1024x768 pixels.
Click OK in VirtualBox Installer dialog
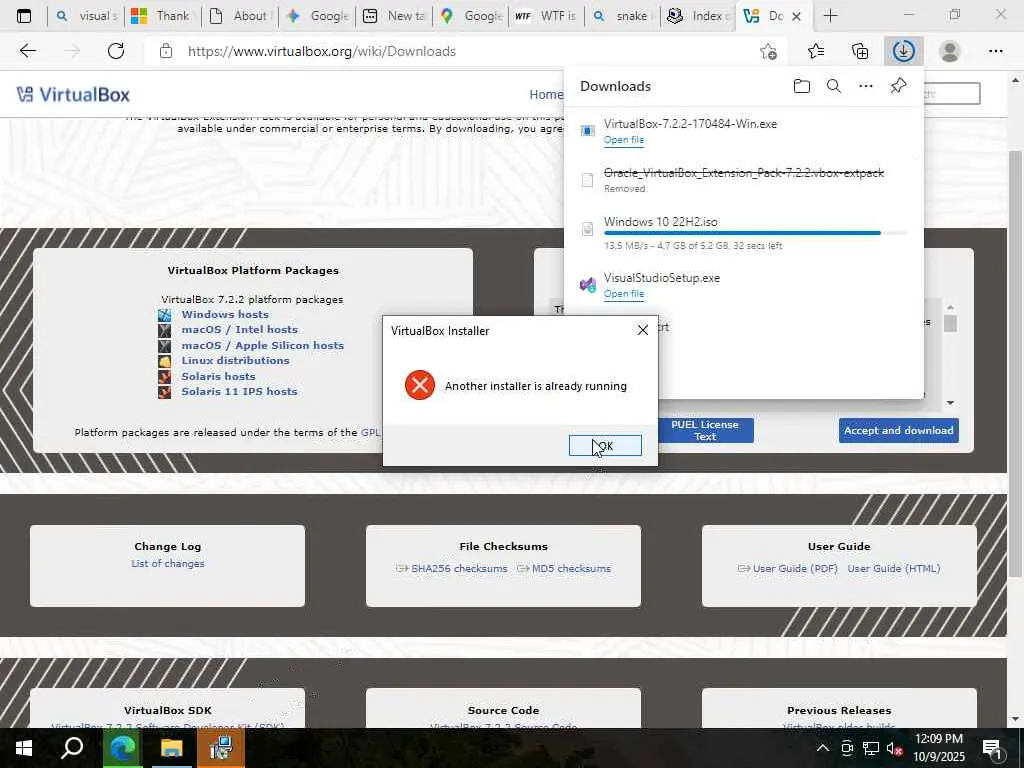coord(605,445)
